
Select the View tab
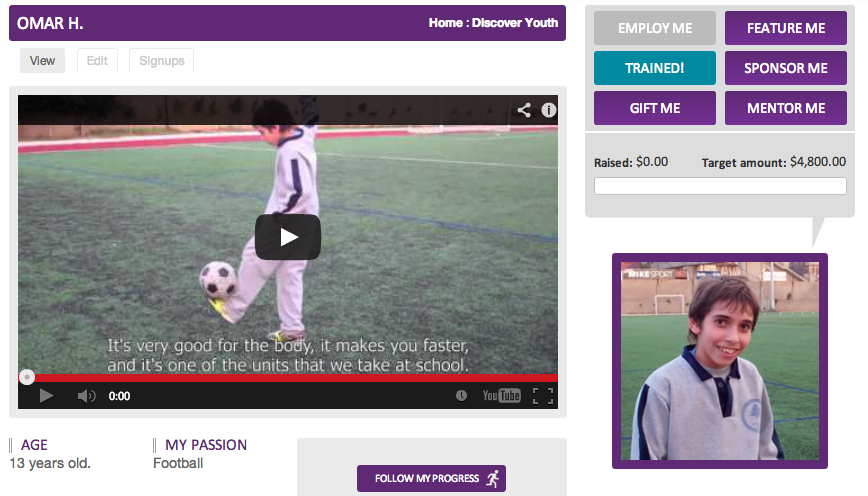tap(43, 61)
